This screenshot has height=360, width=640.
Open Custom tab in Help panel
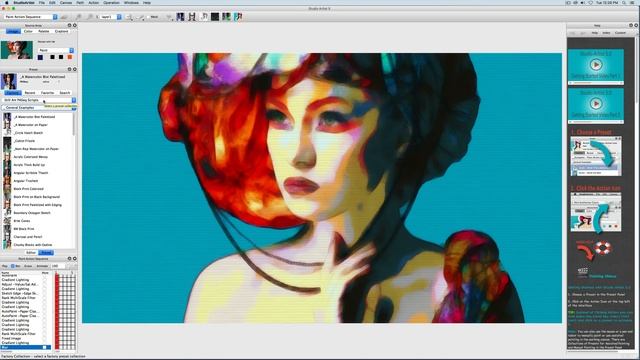[x=620, y=33]
